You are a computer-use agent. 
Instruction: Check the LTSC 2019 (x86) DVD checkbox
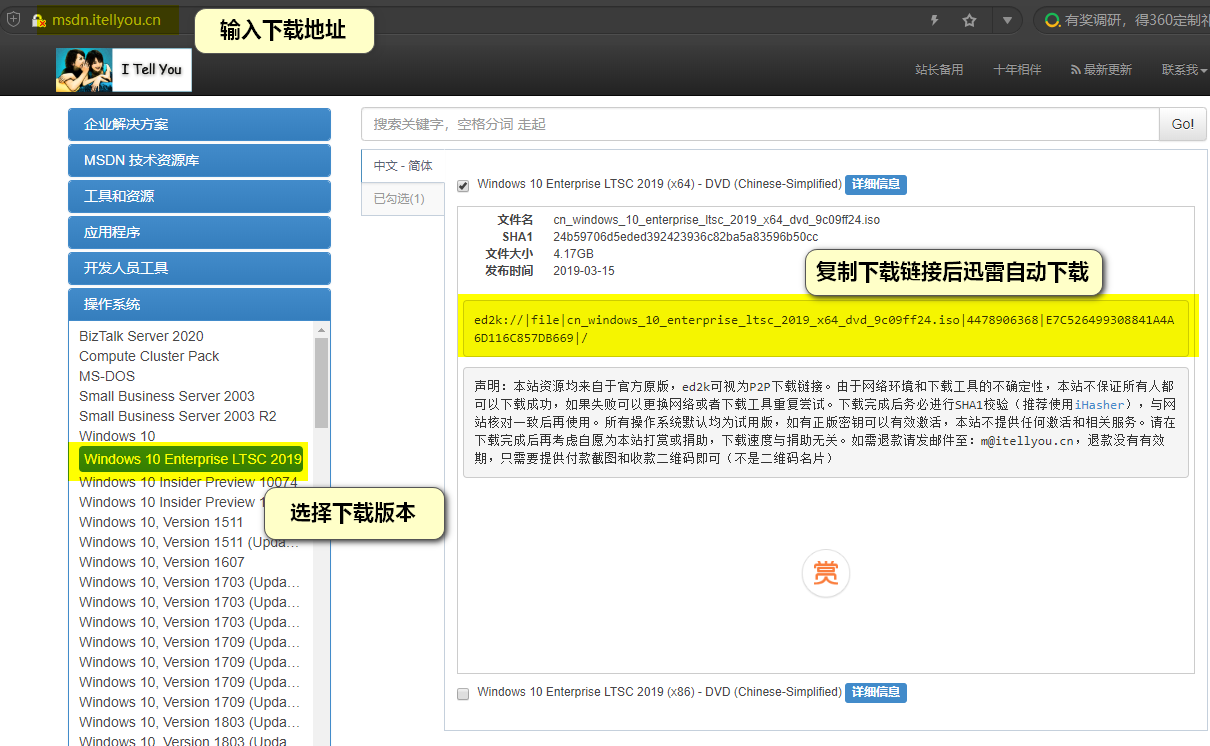463,693
